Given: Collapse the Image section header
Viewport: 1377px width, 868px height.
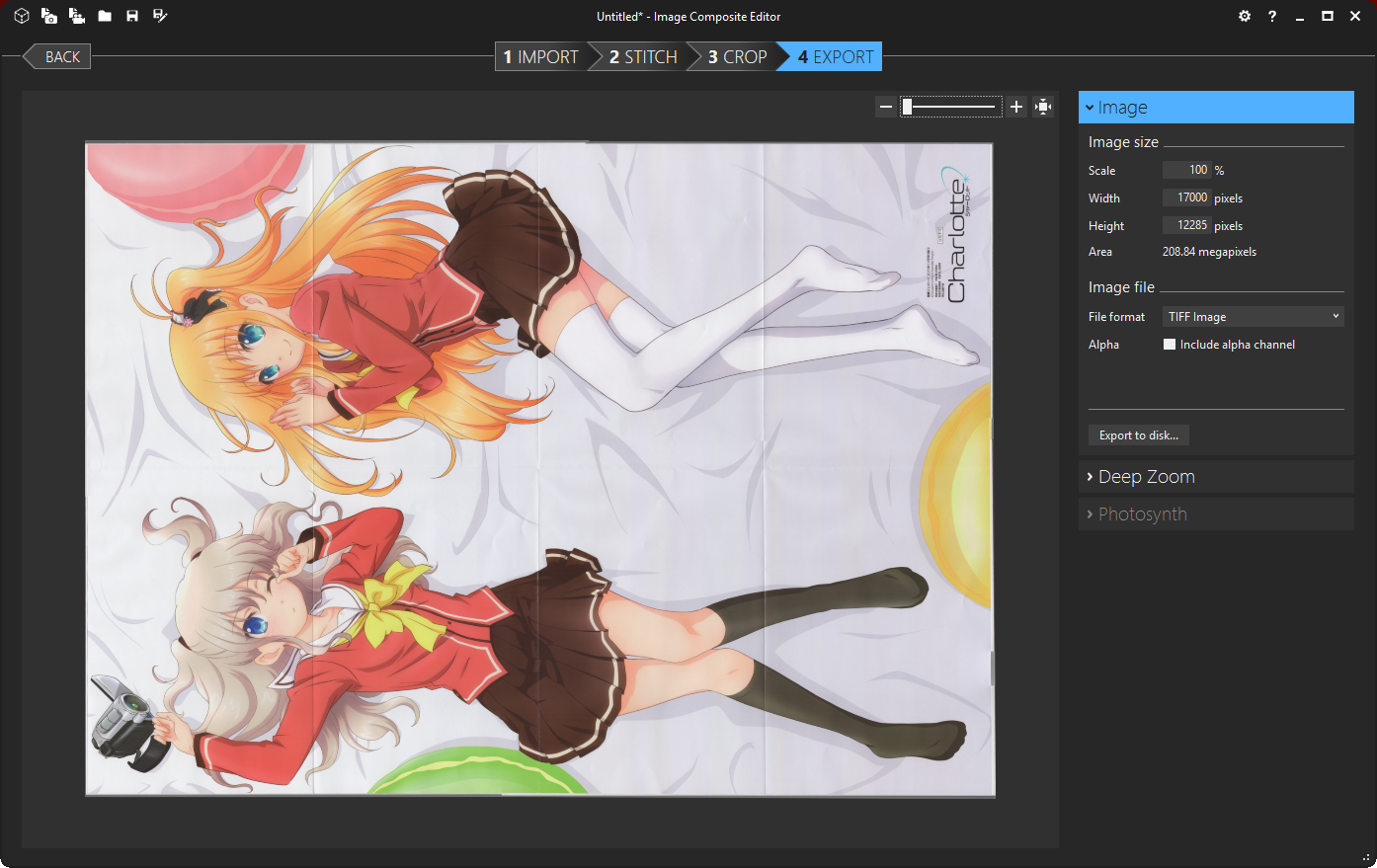Looking at the screenshot, I should (x=1216, y=107).
